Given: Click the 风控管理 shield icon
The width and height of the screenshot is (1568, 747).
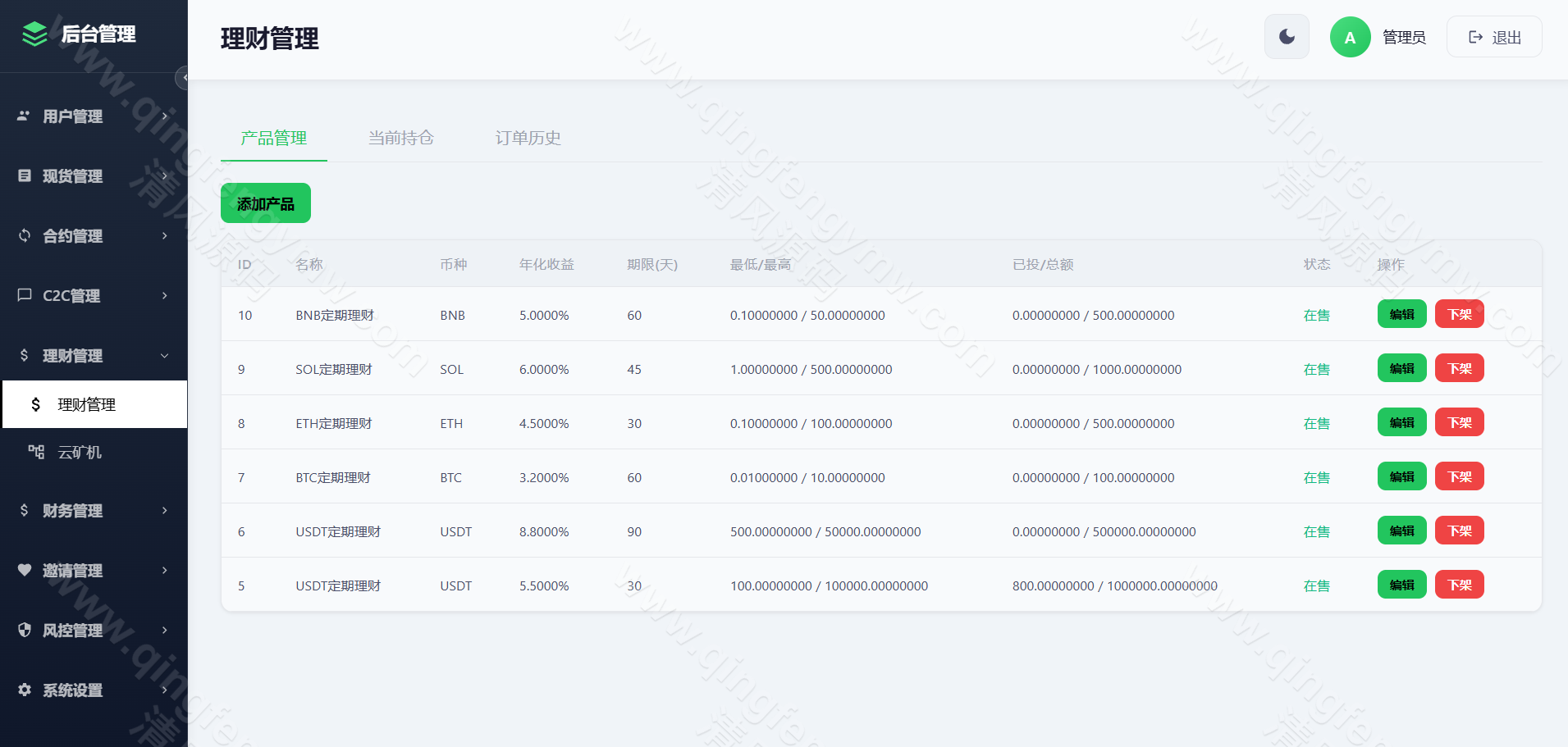Looking at the screenshot, I should coord(24,630).
